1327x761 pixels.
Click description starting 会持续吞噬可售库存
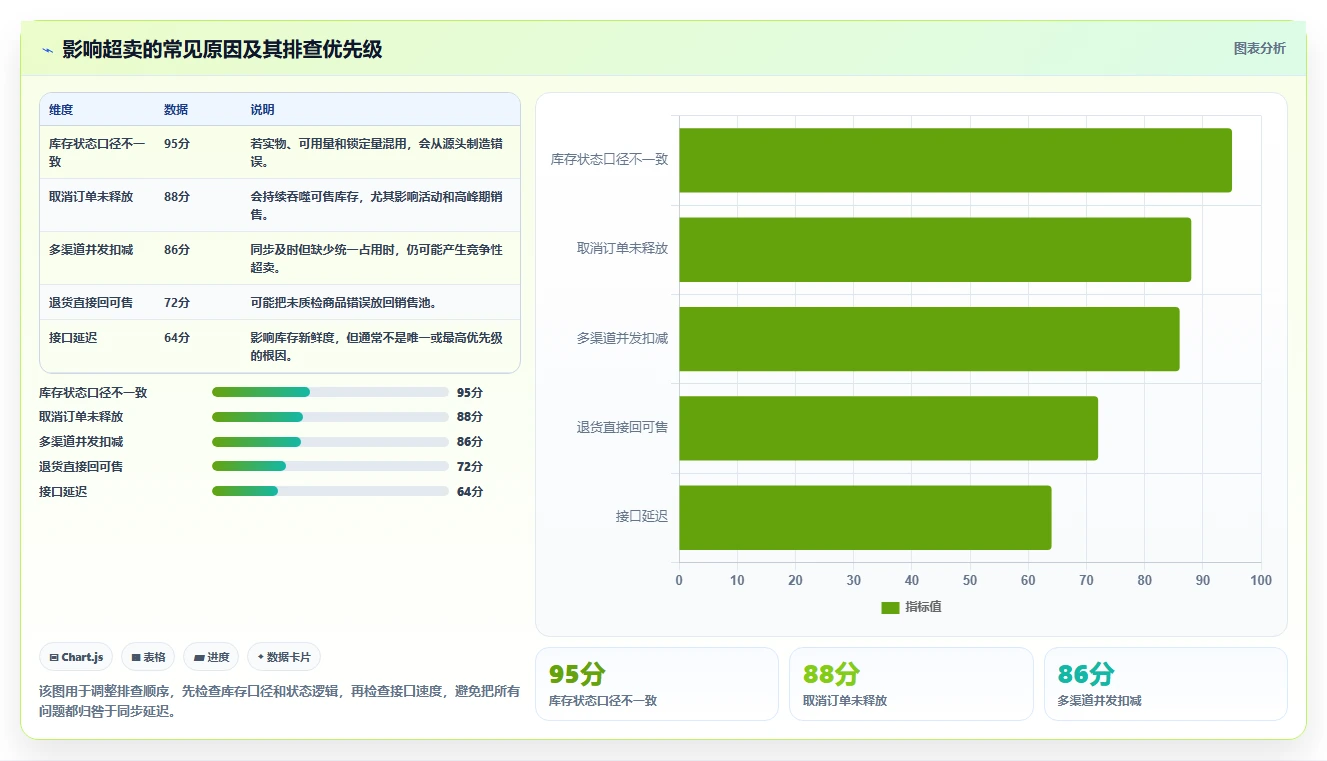click(x=377, y=206)
